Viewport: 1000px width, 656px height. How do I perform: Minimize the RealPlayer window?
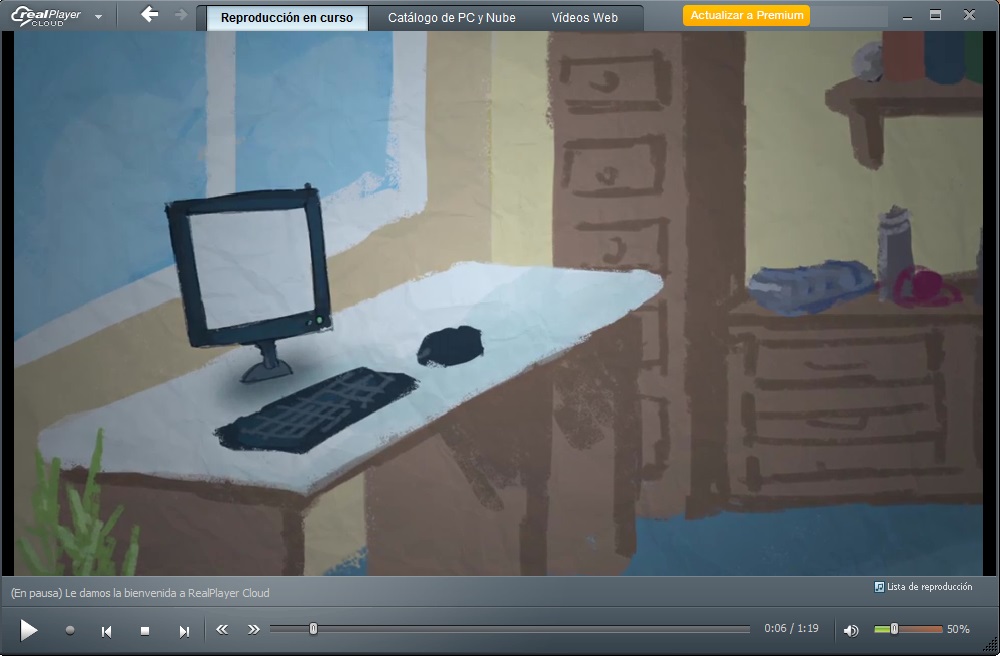tap(907, 17)
